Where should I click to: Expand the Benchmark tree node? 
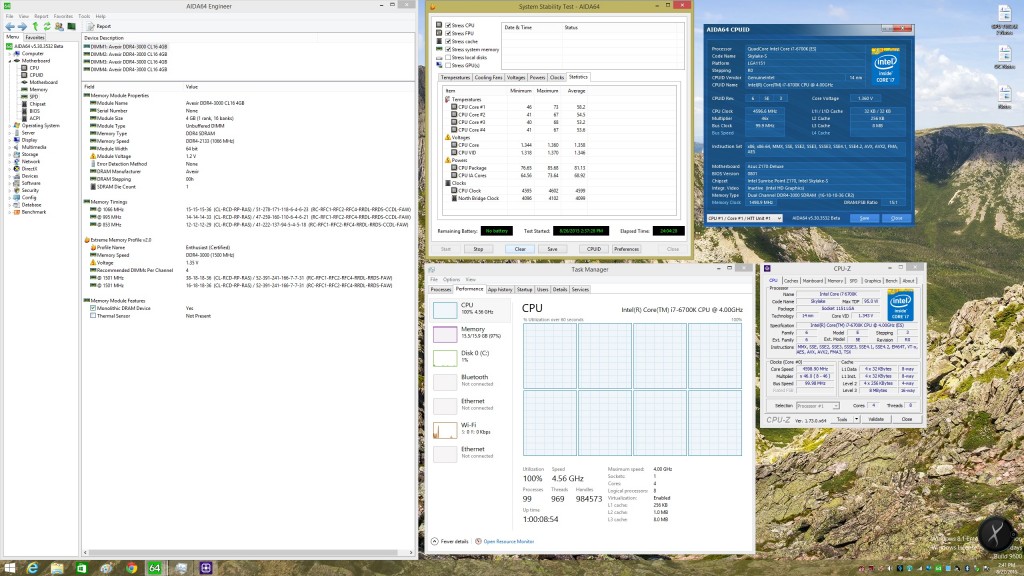pyautogui.click(x=10, y=212)
